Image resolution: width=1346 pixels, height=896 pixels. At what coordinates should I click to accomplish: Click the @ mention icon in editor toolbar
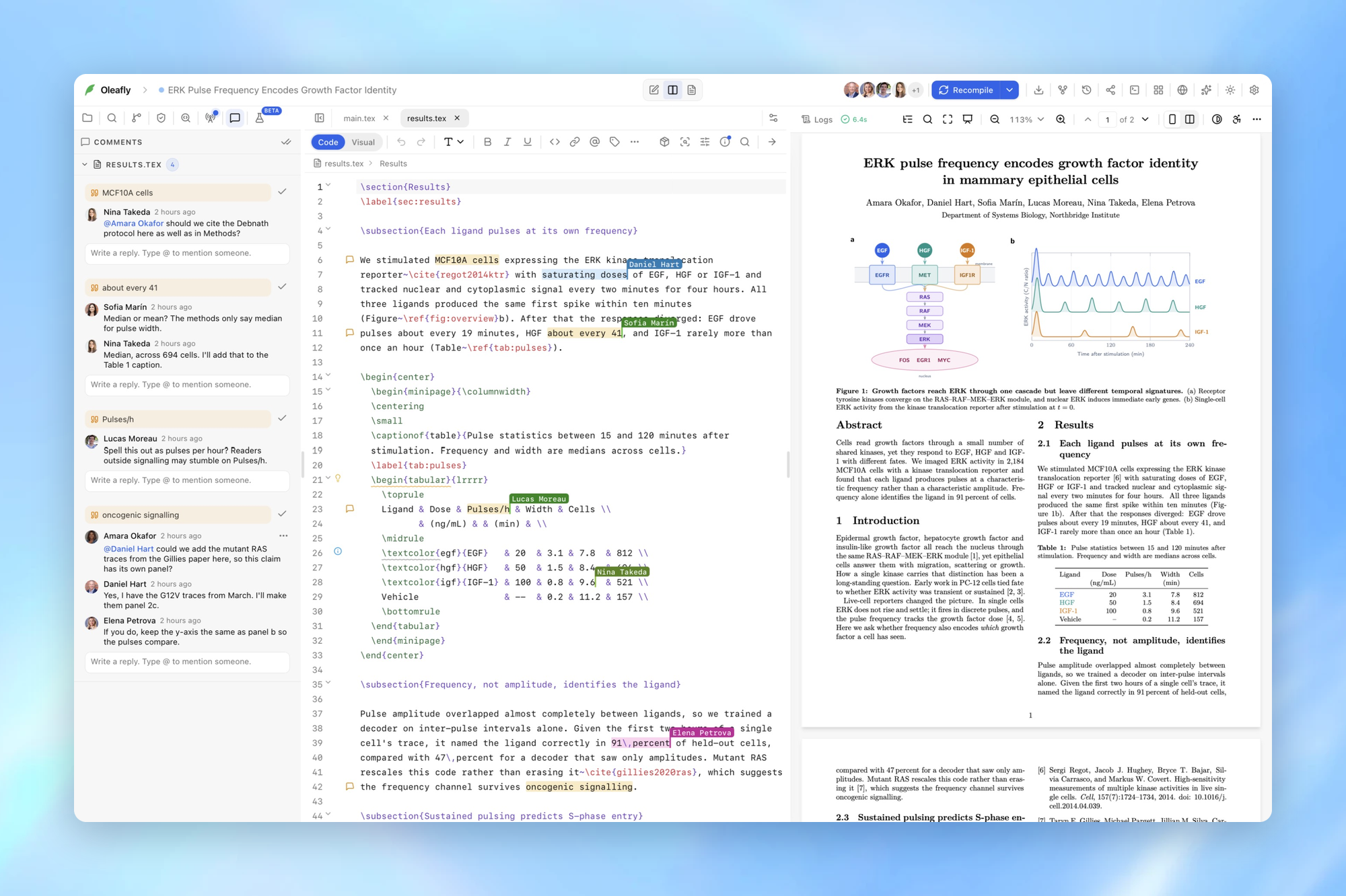[594, 142]
